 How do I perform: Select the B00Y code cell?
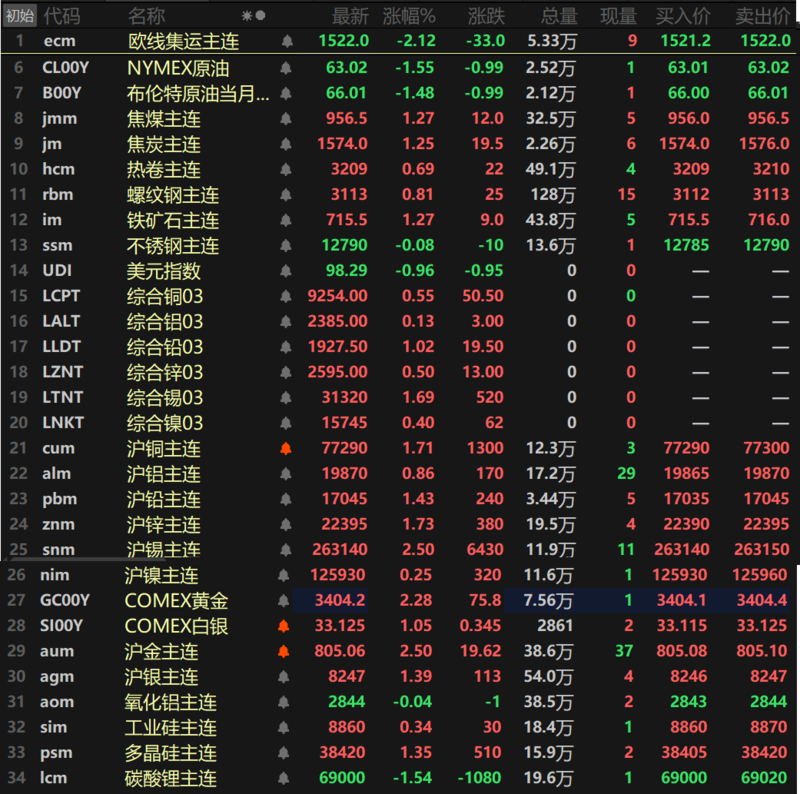click(62, 93)
